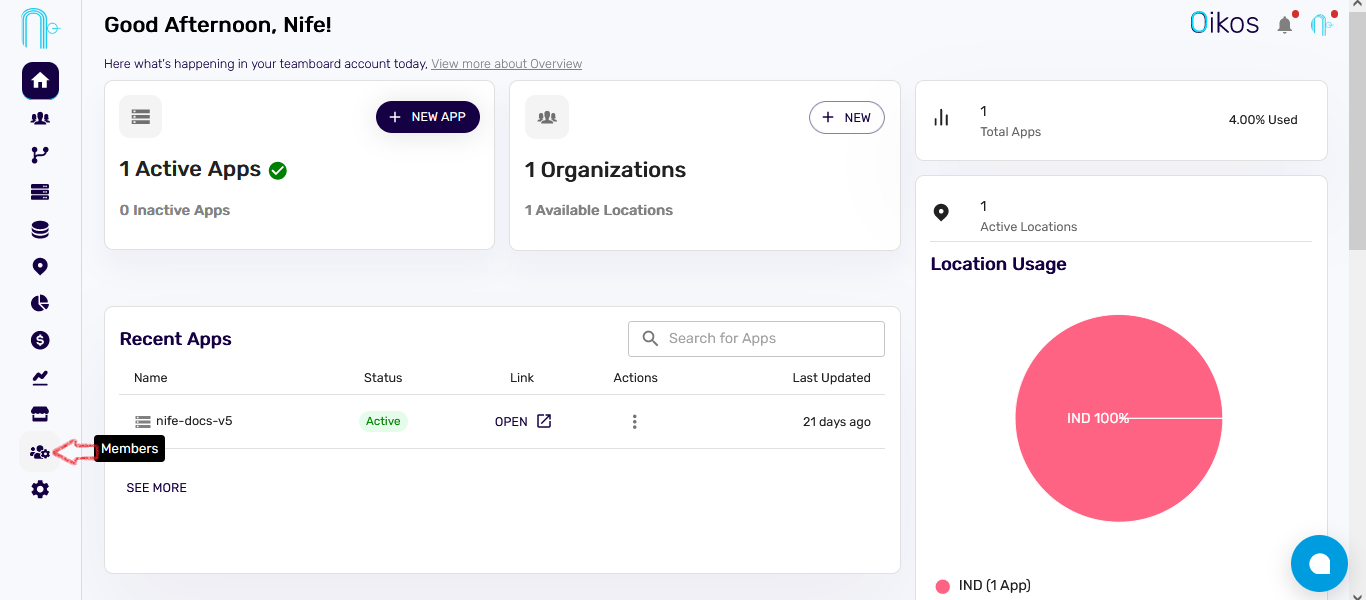Open the Deployments branching icon in sidebar
This screenshot has height=600, width=1366.
click(40, 154)
